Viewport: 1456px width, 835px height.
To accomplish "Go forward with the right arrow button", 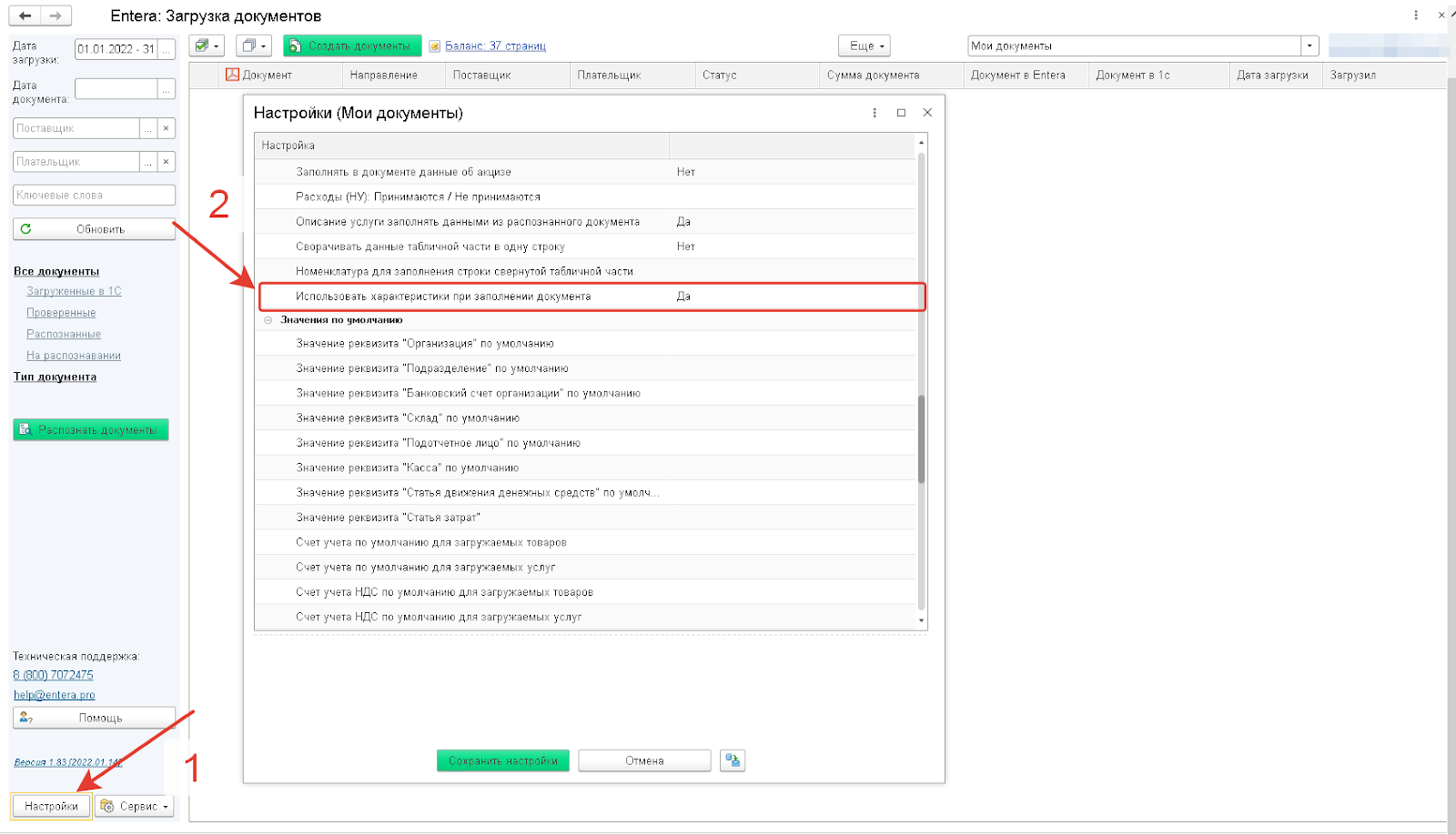I will coord(56,15).
